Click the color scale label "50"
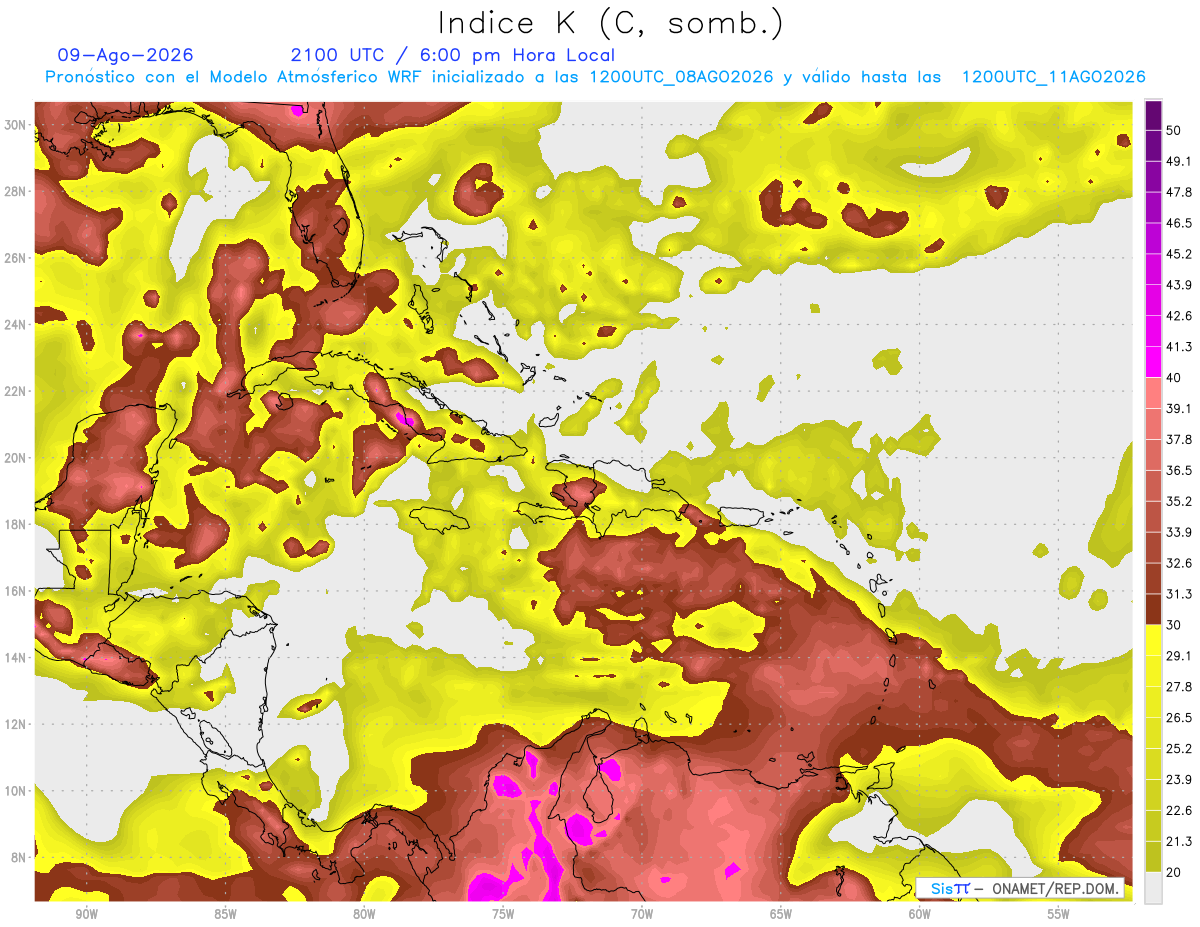 click(x=1174, y=130)
